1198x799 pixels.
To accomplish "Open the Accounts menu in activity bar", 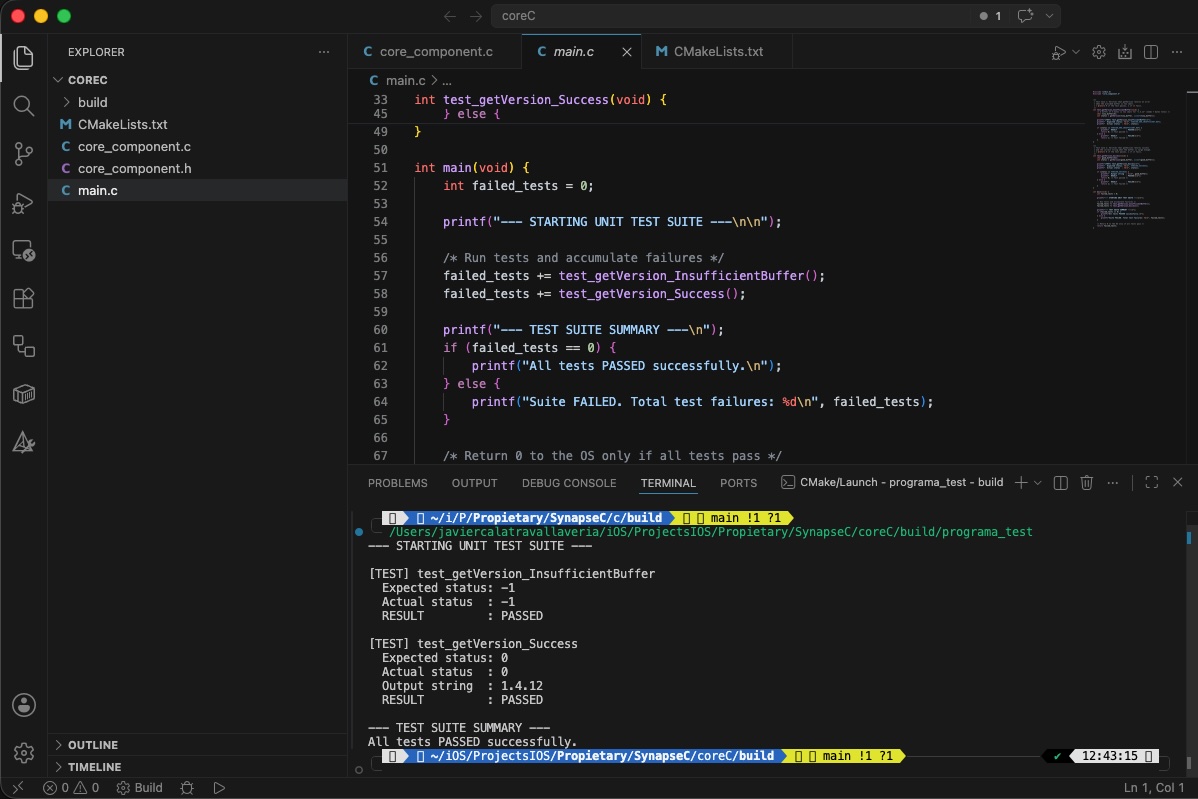I will pos(24,704).
